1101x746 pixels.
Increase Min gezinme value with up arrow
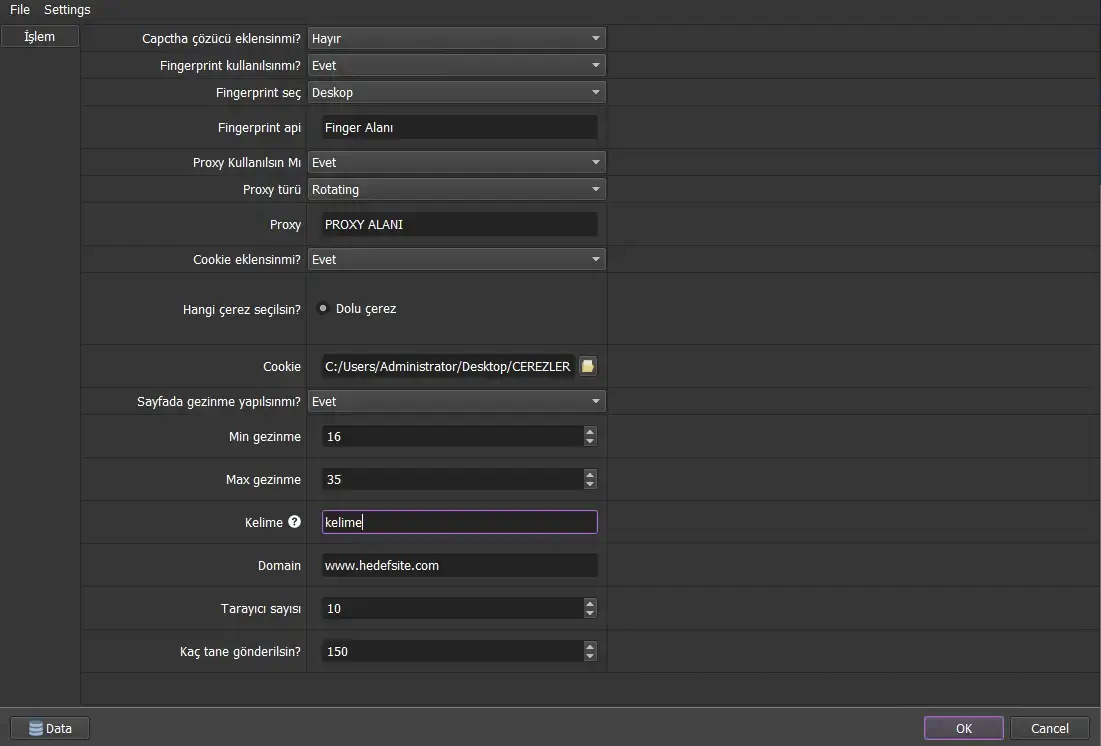(x=590, y=431)
